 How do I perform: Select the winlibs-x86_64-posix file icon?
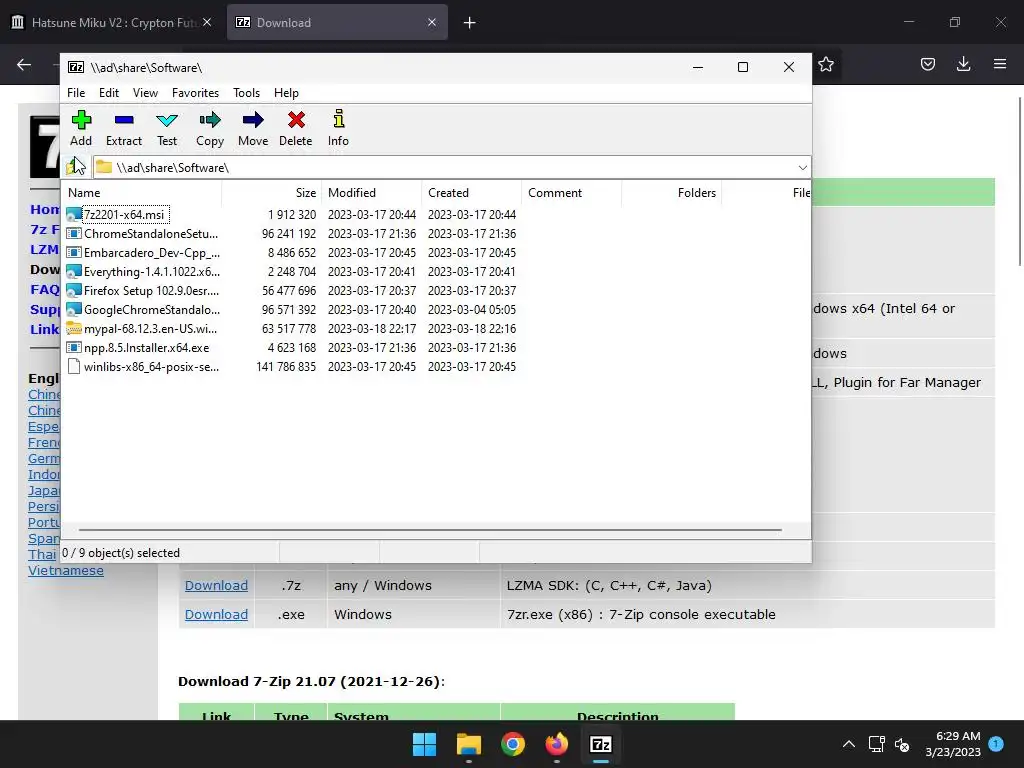(74, 366)
